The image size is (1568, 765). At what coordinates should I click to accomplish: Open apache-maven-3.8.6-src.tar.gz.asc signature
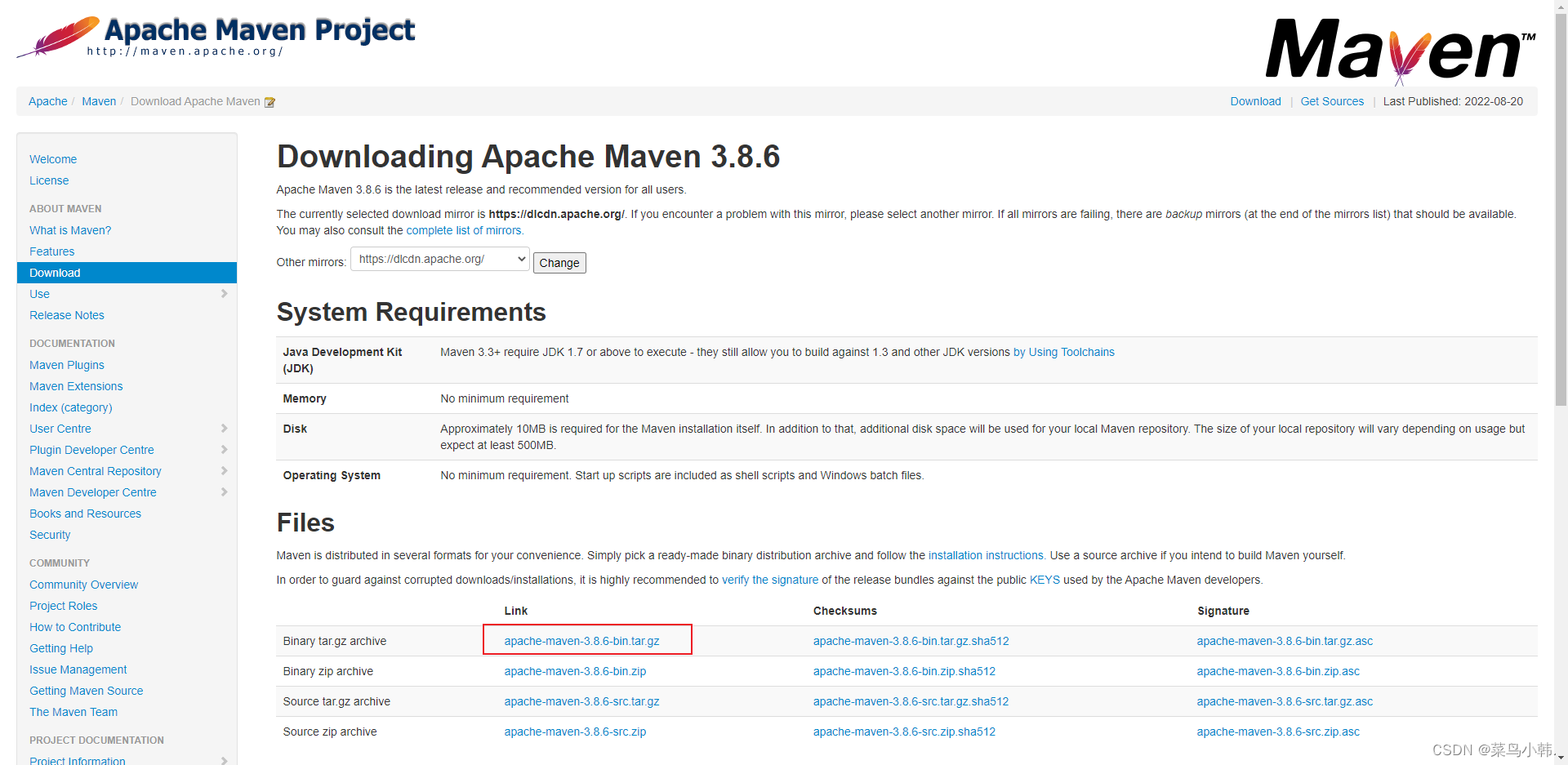[x=1285, y=701]
